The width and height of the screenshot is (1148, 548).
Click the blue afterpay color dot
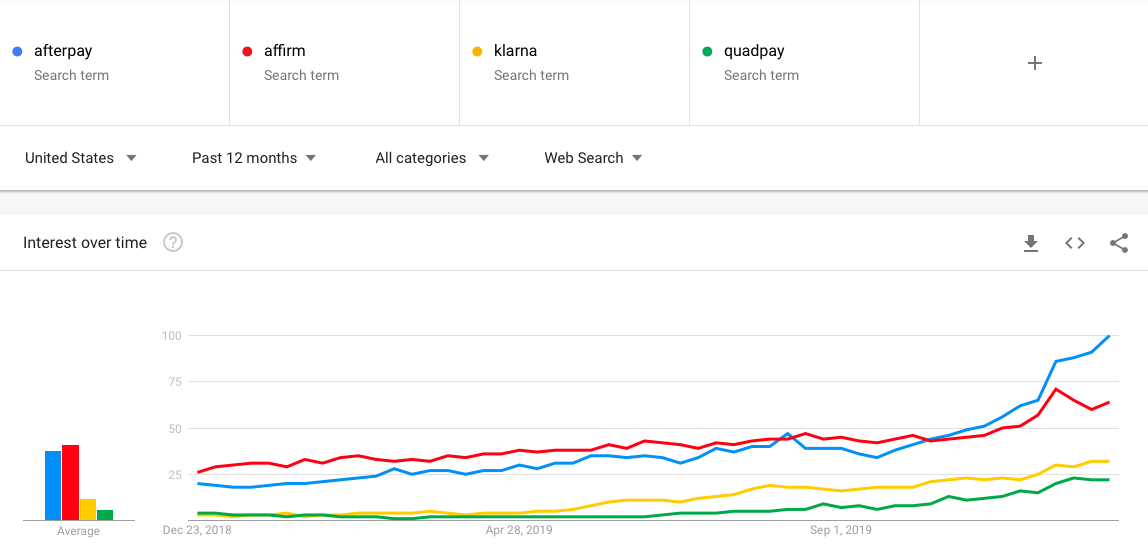[x=17, y=51]
